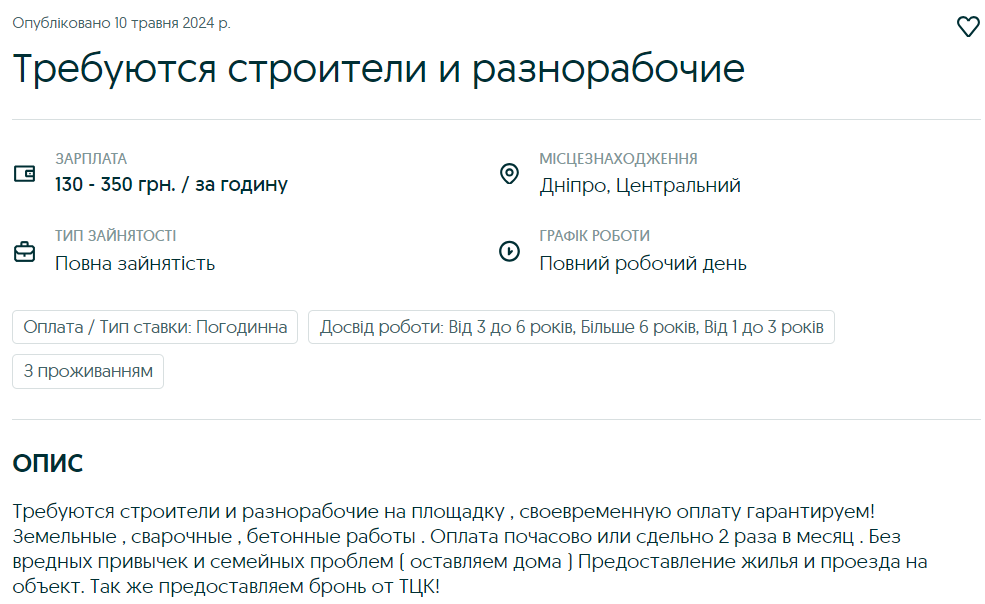
Task: Click the location pin icon
Action: pos(509,174)
